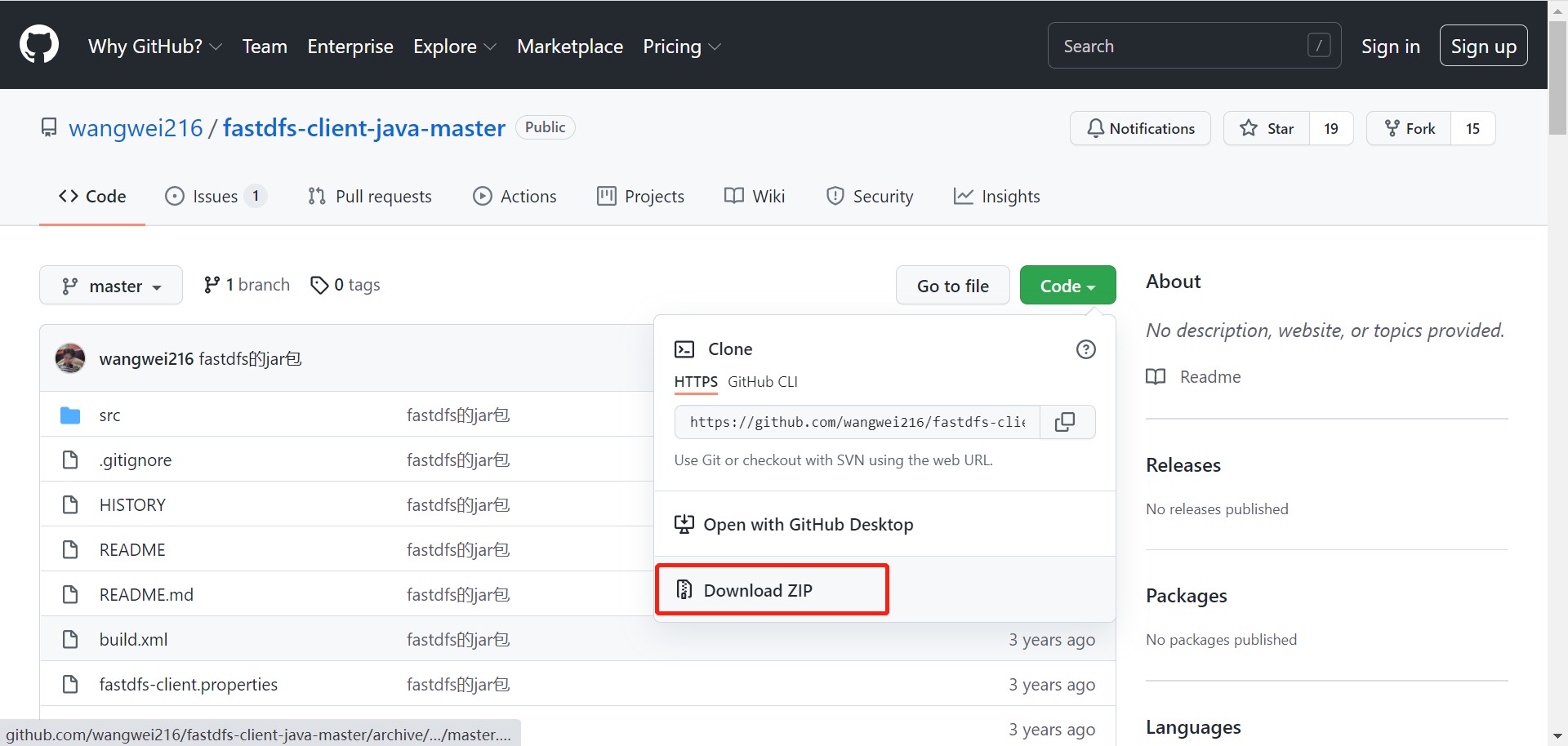Open the README file without extension
1568x746 pixels.
coord(132,550)
